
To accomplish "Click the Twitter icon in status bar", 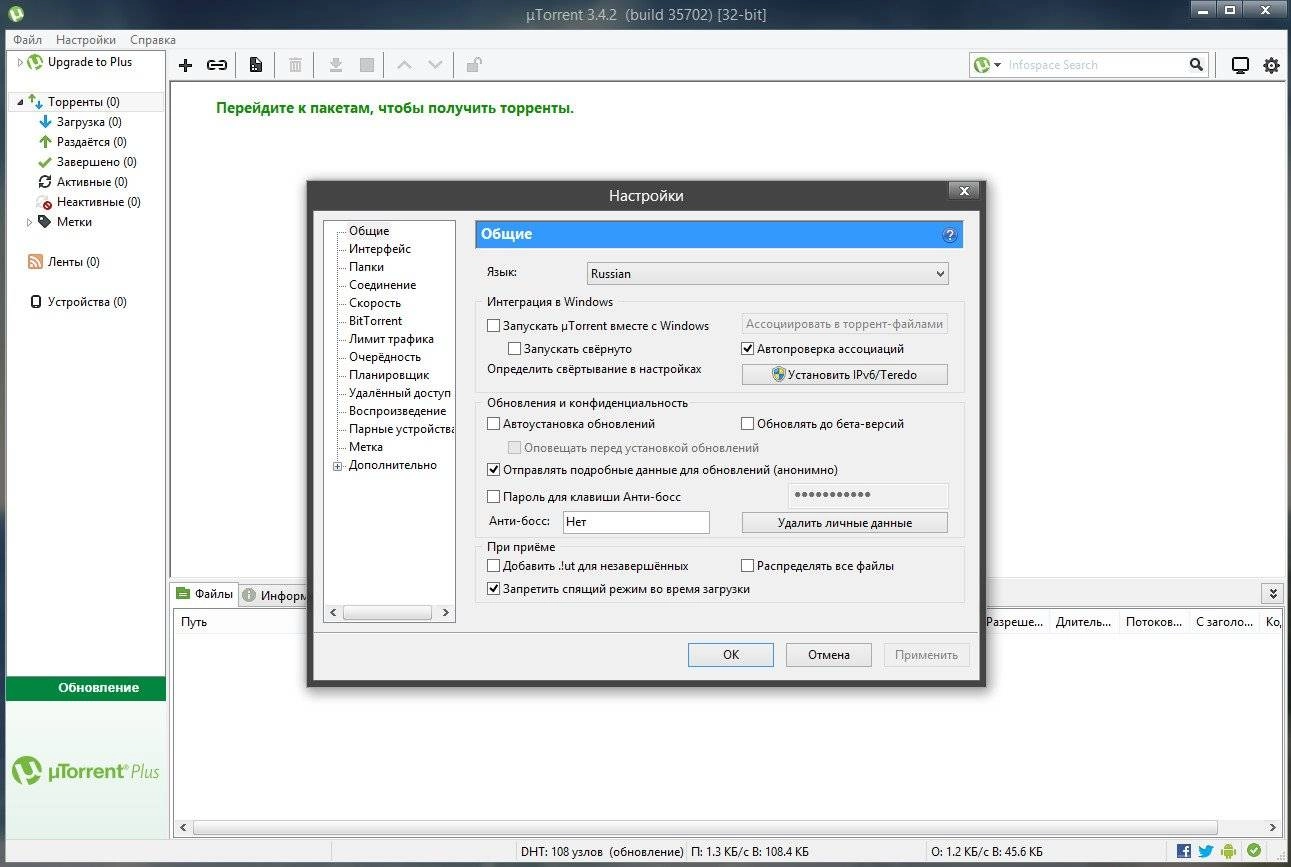I will coord(1206,851).
